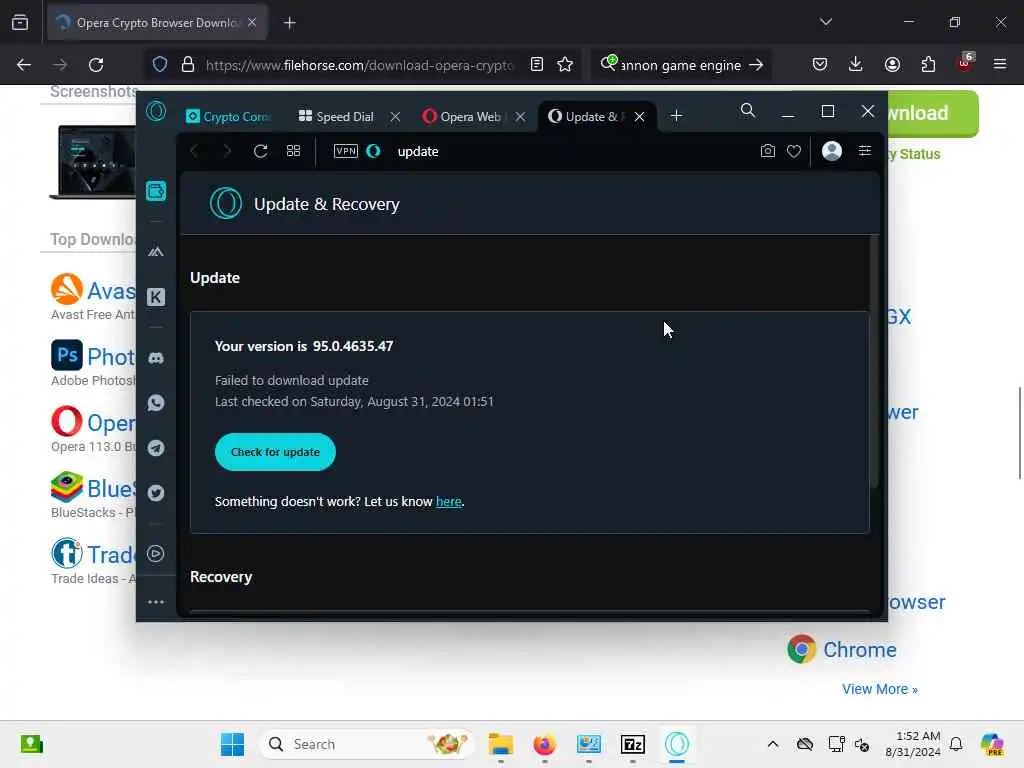Take a snapshot with the camera icon
This screenshot has width=1024, height=768.
click(768, 152)
